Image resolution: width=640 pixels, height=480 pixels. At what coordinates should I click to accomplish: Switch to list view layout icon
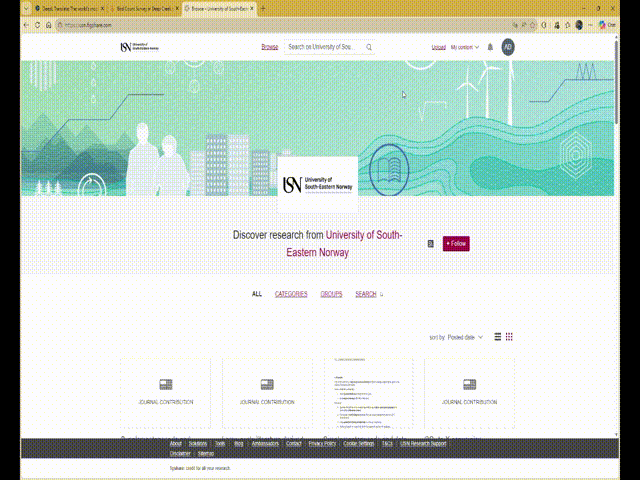498,337
